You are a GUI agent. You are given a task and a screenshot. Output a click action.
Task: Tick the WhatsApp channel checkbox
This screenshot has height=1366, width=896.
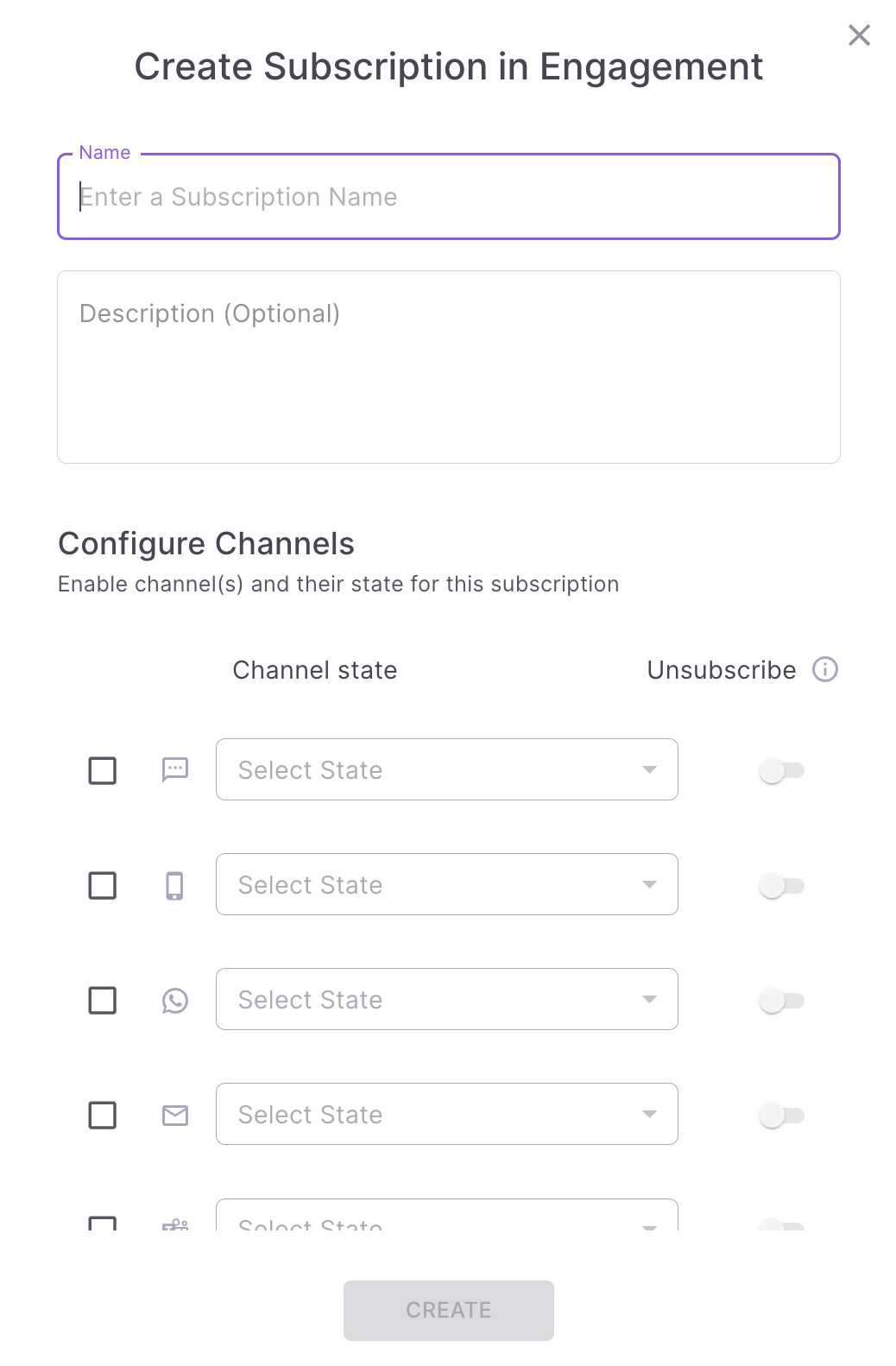coord(103,1000)
